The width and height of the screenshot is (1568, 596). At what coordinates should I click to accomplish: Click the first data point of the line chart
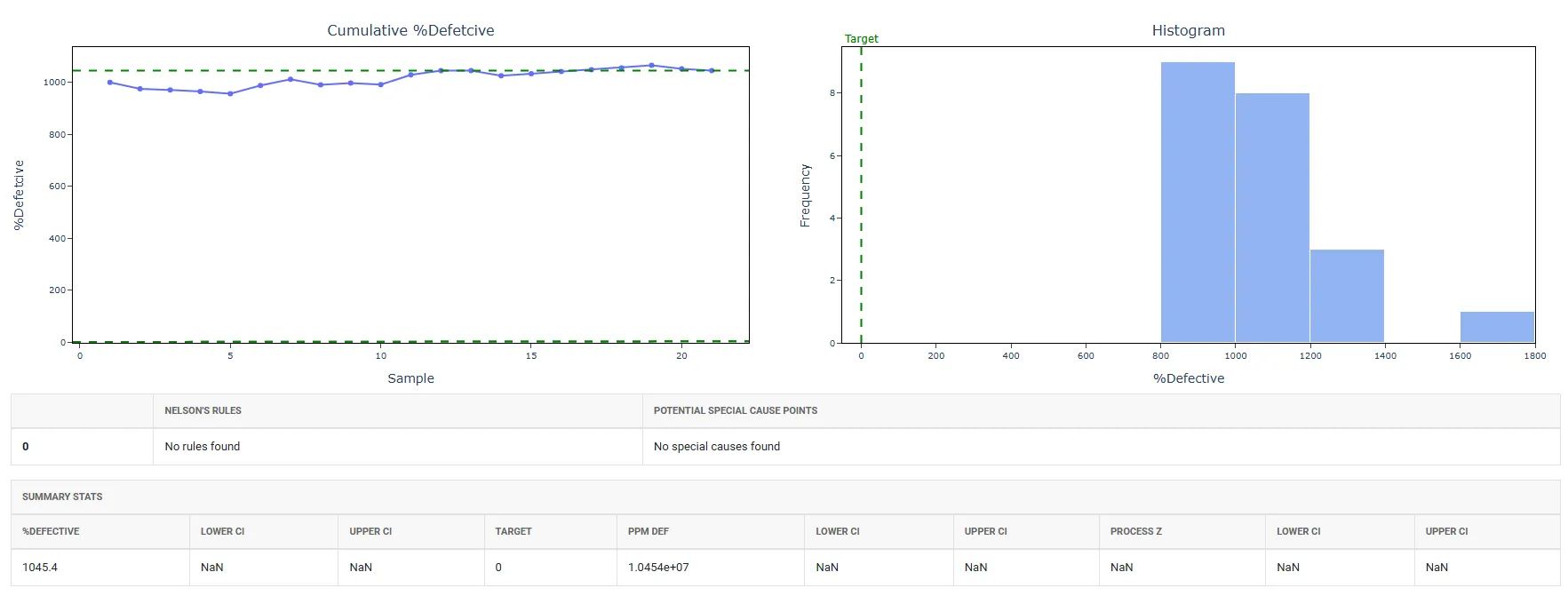[110, 83]
